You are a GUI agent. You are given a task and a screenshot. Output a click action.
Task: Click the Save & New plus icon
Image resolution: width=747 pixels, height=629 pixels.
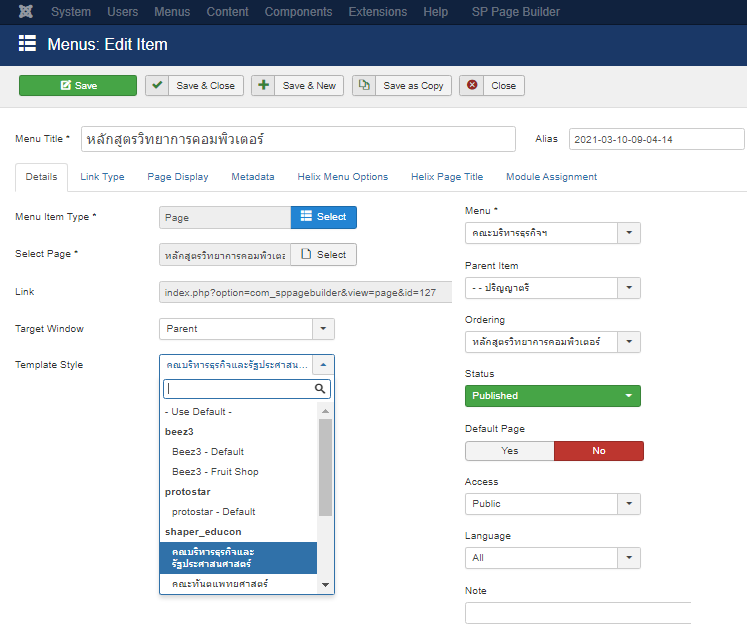pyautogui.click(x=264, y=86)
